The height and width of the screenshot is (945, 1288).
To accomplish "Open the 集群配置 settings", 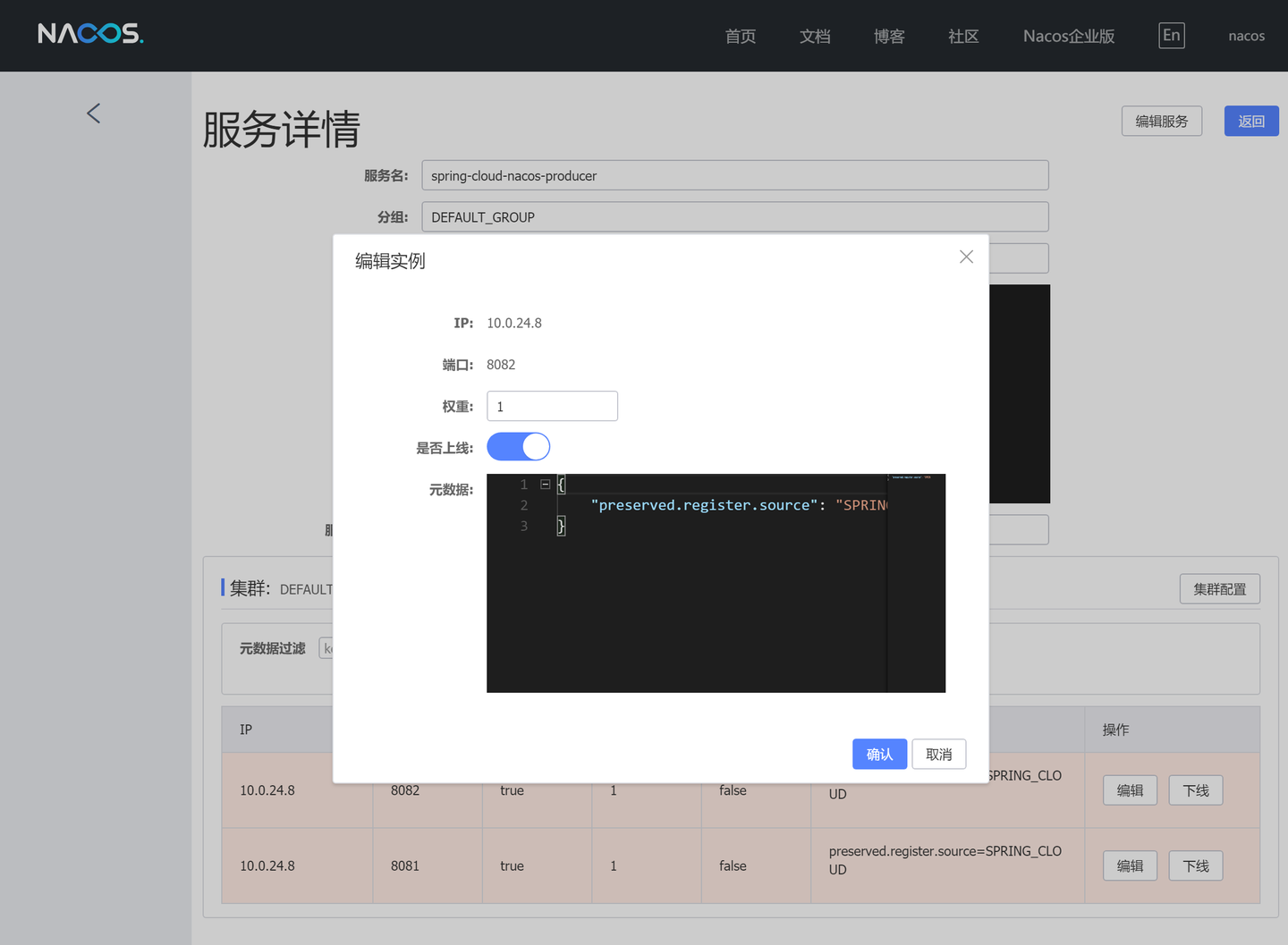I will pos(1219,588).
